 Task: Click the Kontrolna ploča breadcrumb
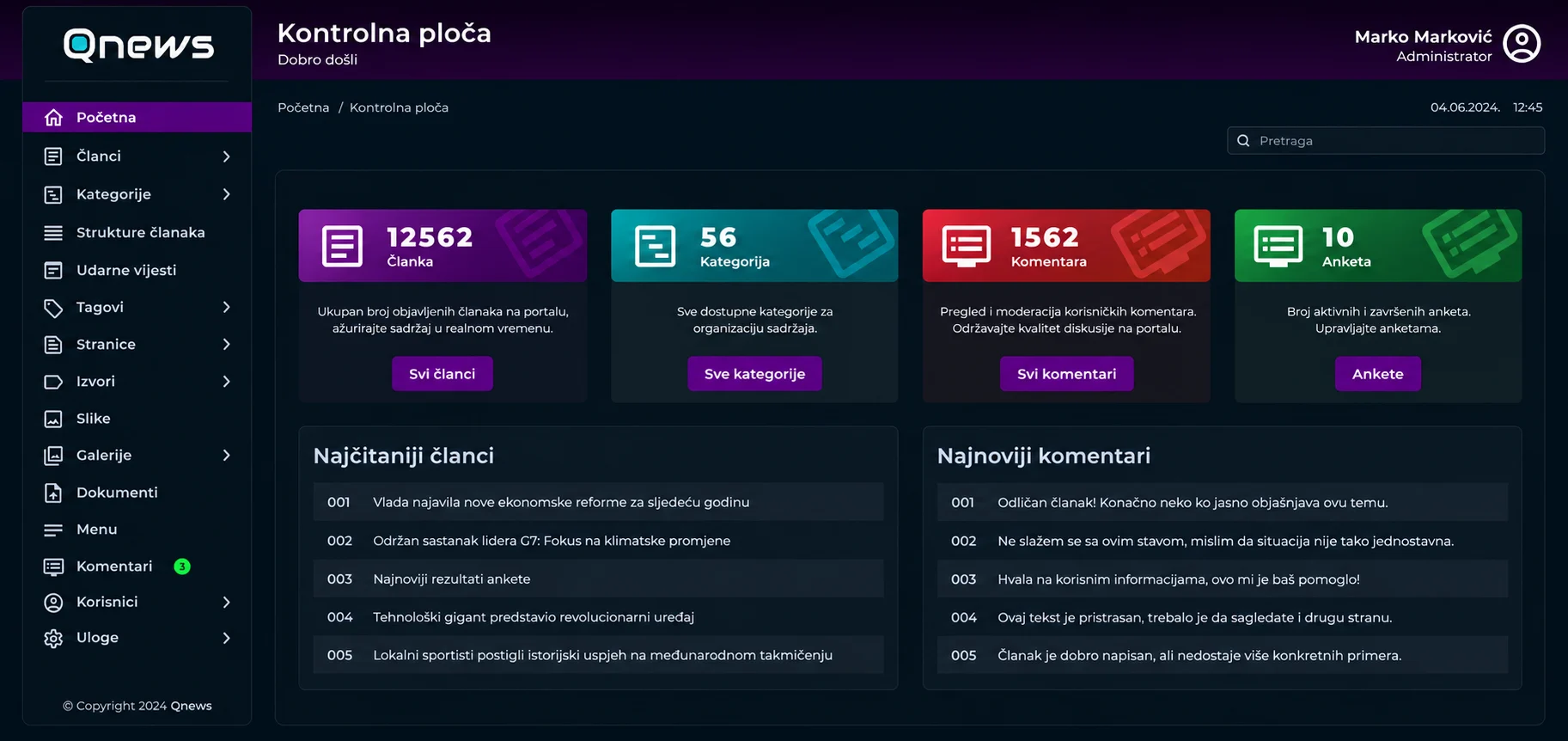[399, 107]
